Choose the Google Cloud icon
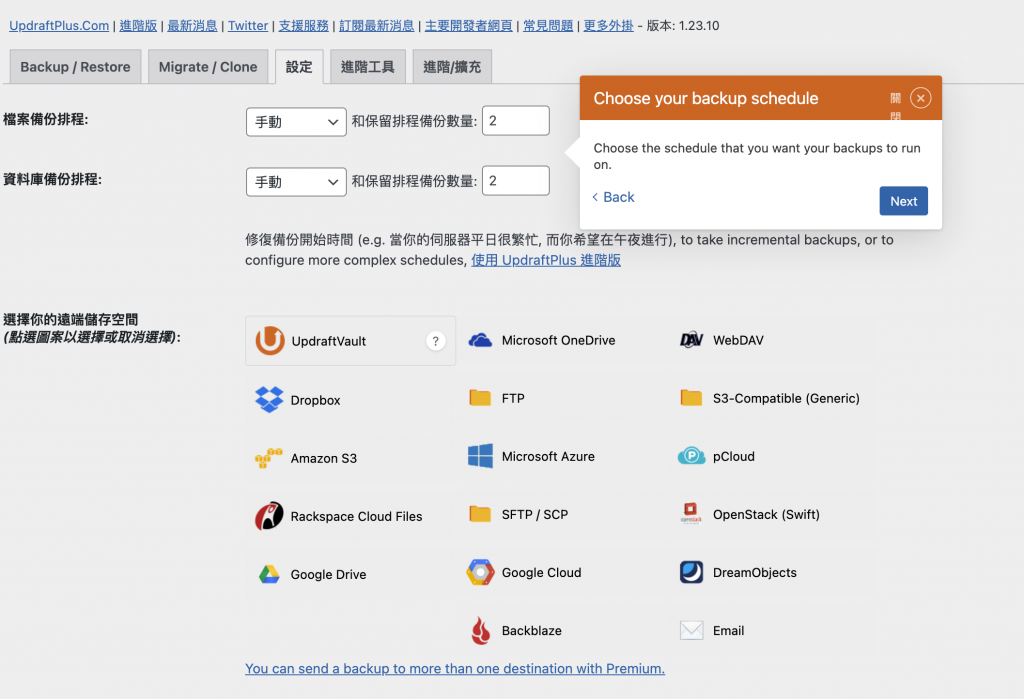The image size is (1024, 699). click(480, 572)
